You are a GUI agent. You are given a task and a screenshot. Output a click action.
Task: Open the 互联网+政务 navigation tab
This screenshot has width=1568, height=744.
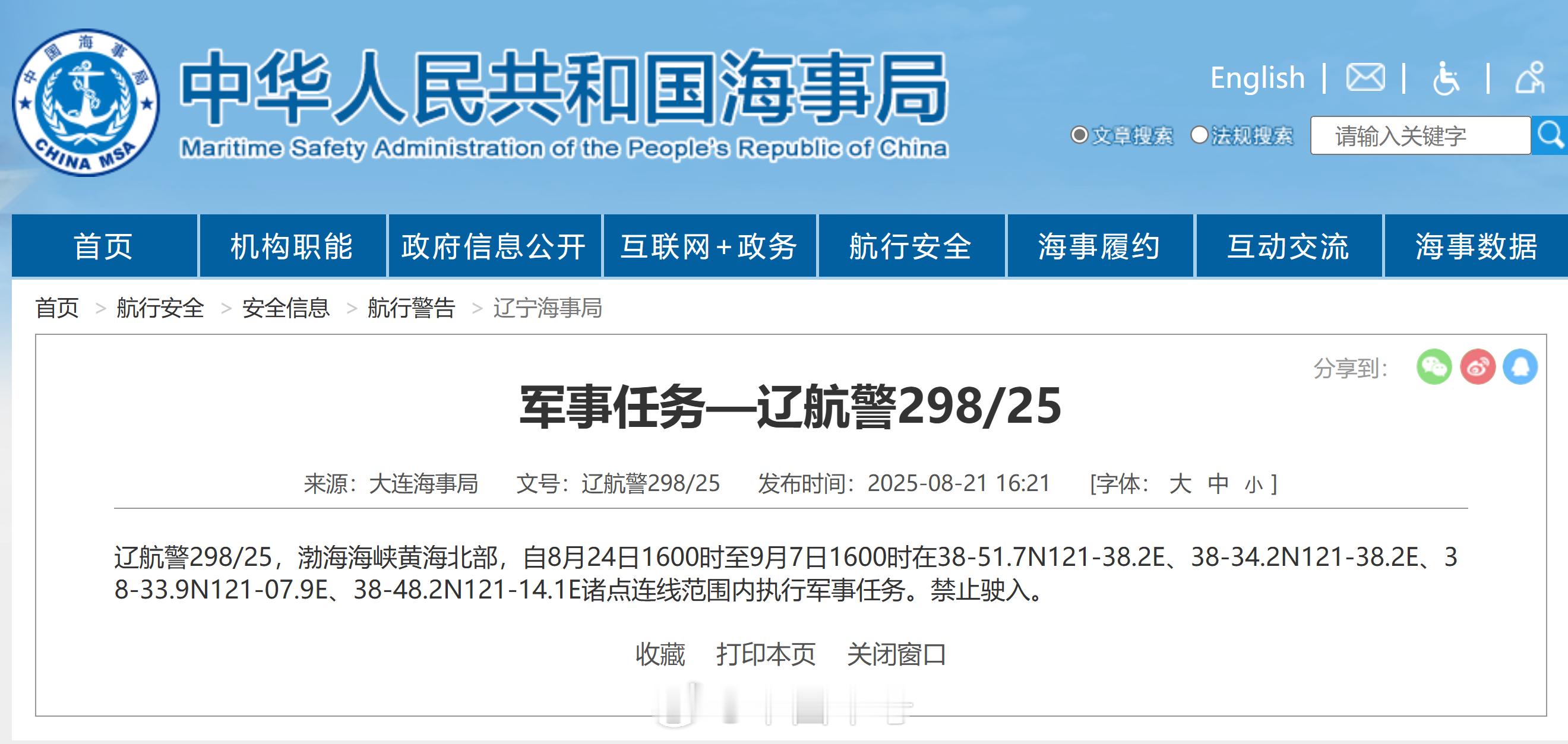(710, 246)
